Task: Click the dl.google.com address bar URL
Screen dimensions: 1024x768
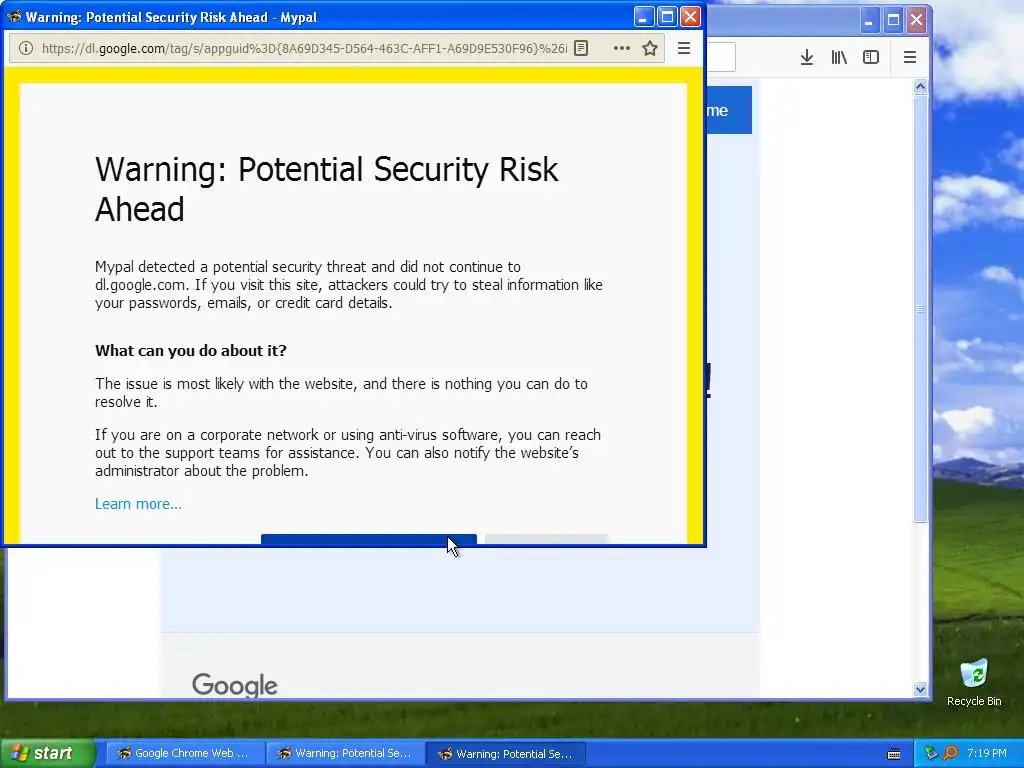Action: (304, 48)
